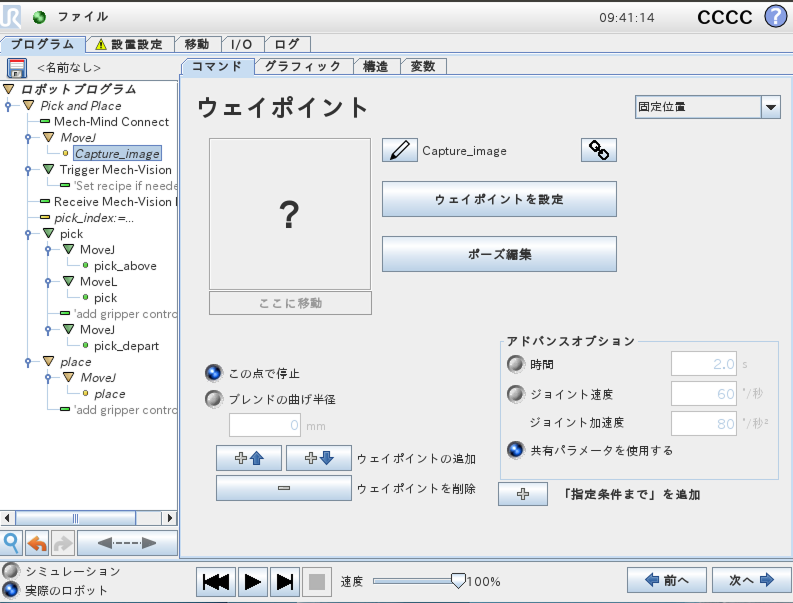Screen dimensions: 793x603
Task: Click warning icon on installation tab
Action: coord(101,45)
